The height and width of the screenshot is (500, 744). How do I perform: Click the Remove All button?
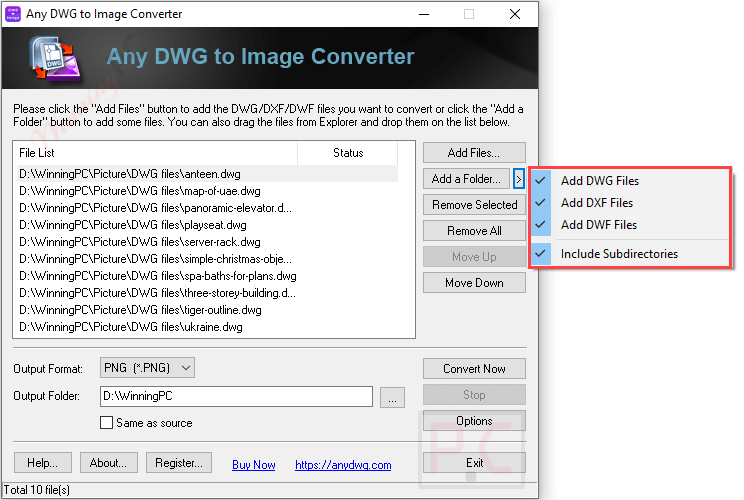click(474, 231)
